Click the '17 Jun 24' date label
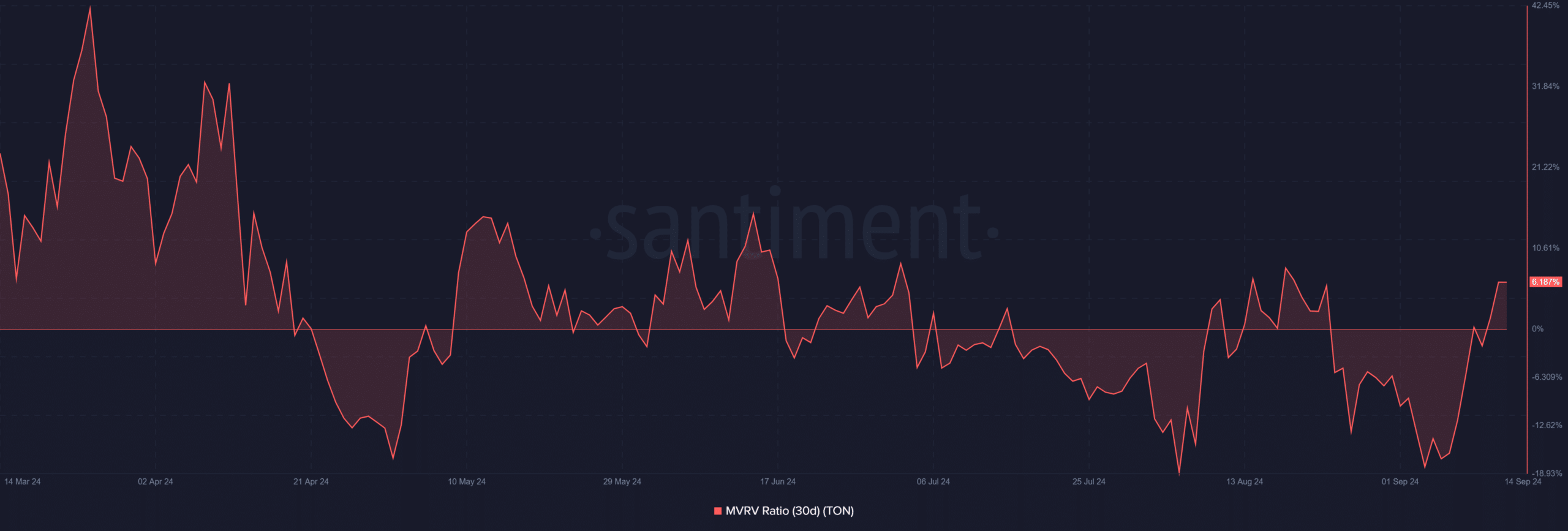The height and width of the screenshot is (531, 1568). click(x=778, y=481)
